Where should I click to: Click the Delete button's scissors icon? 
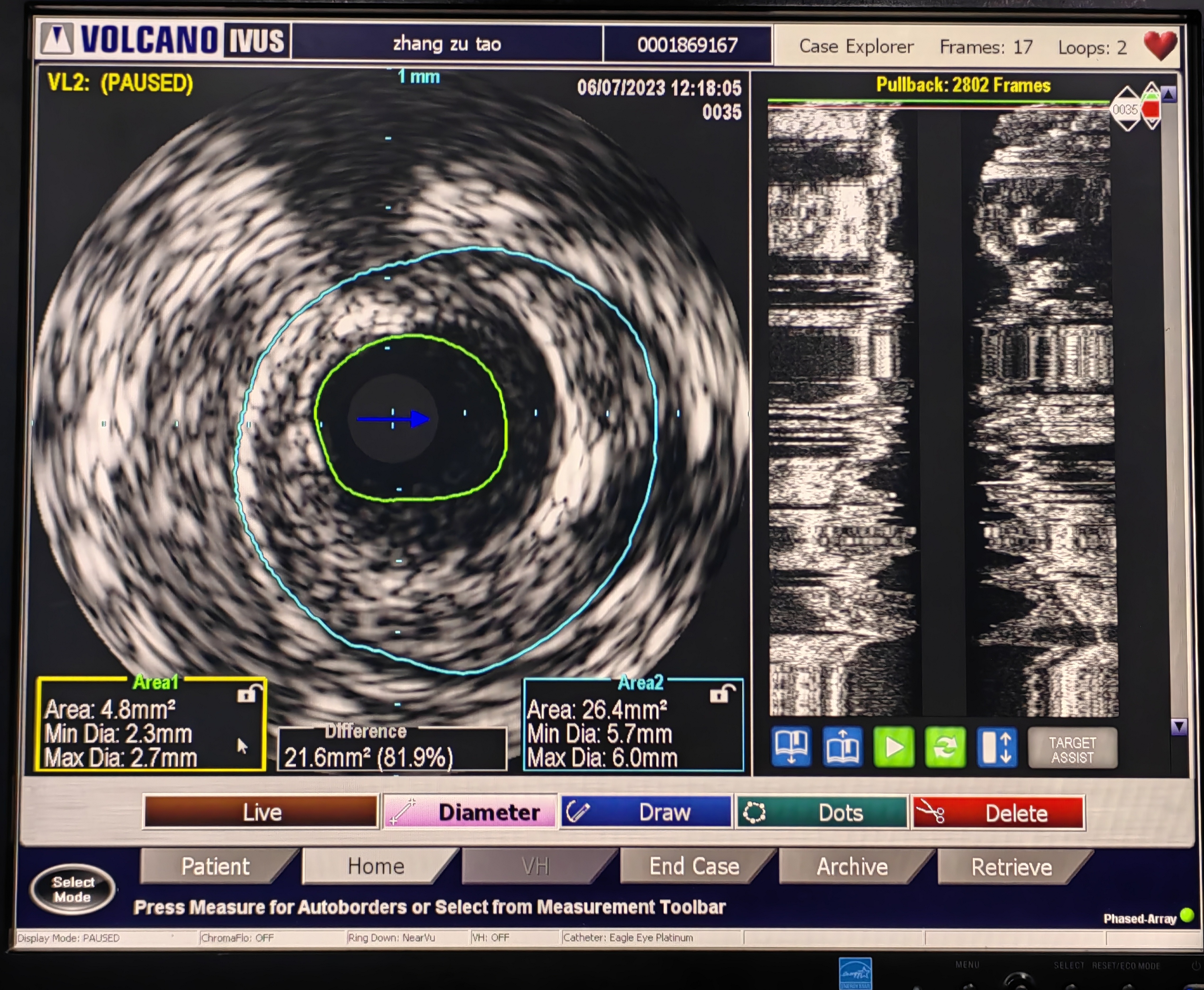click(x=930, y=812)
